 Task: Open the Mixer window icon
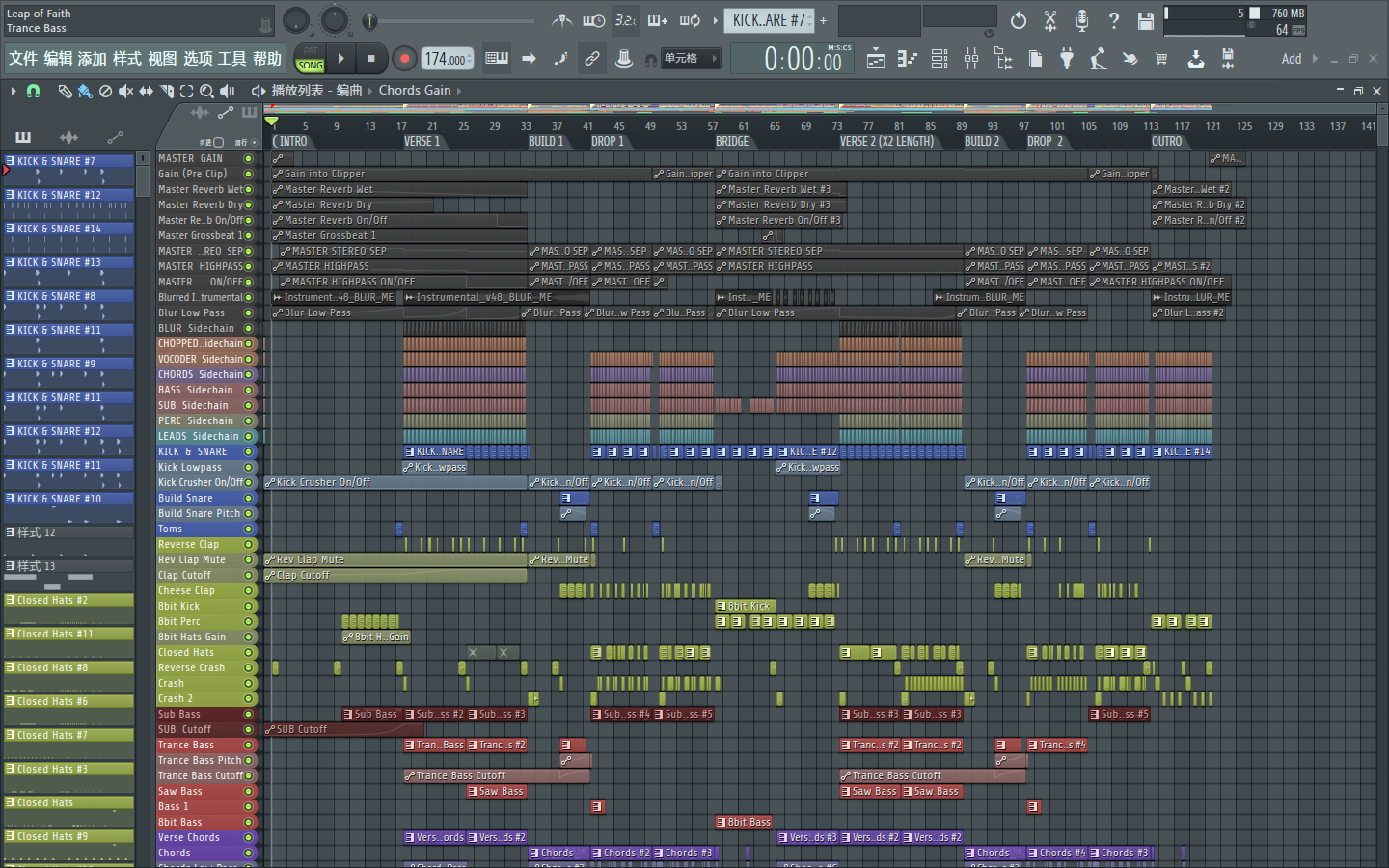pos(971,59)
